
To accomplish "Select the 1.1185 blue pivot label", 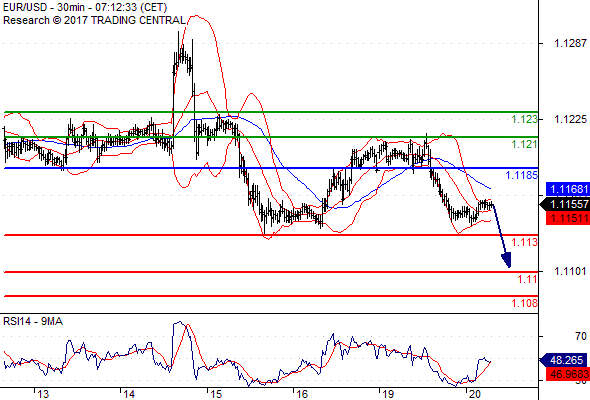I will tap(522, 175).
